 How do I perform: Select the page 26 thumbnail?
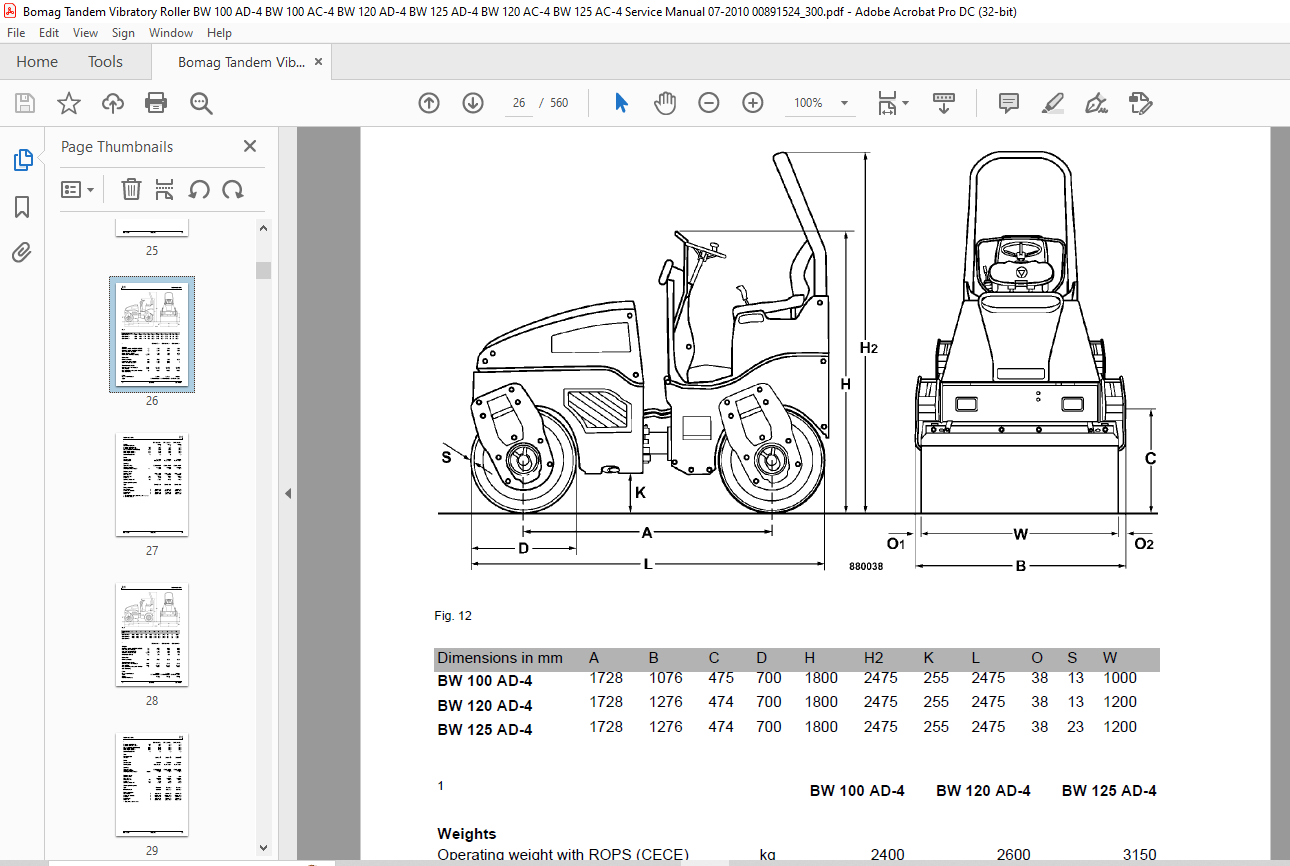click(152, 335)
